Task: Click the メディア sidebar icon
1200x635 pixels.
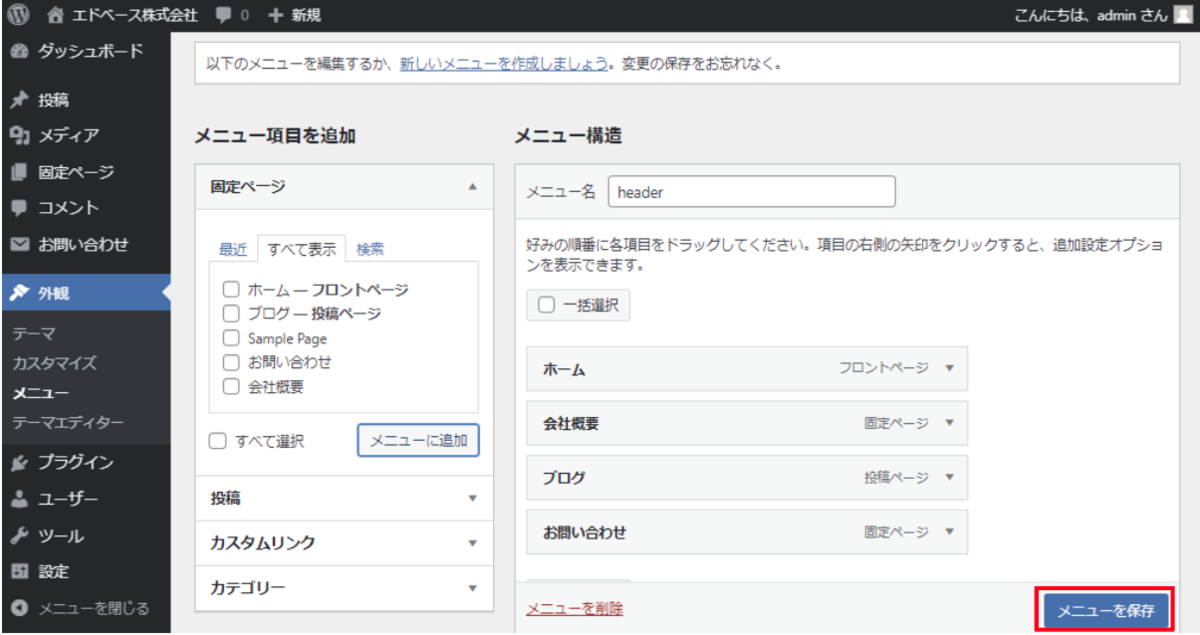Action: pyautogui.click(x=19, y=136)
